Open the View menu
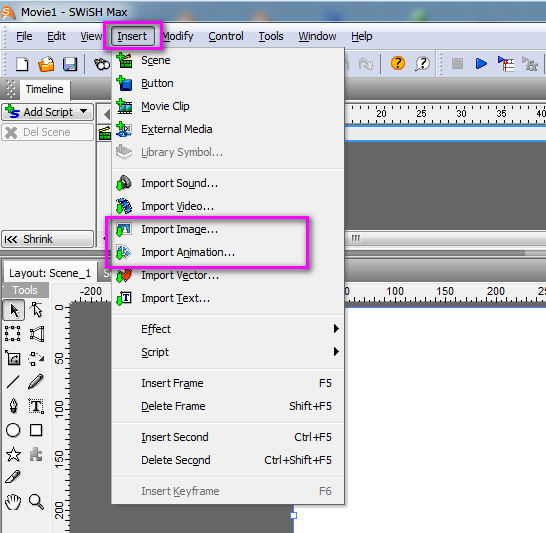This screenshot has width=546, height=533. click(91, 36)
